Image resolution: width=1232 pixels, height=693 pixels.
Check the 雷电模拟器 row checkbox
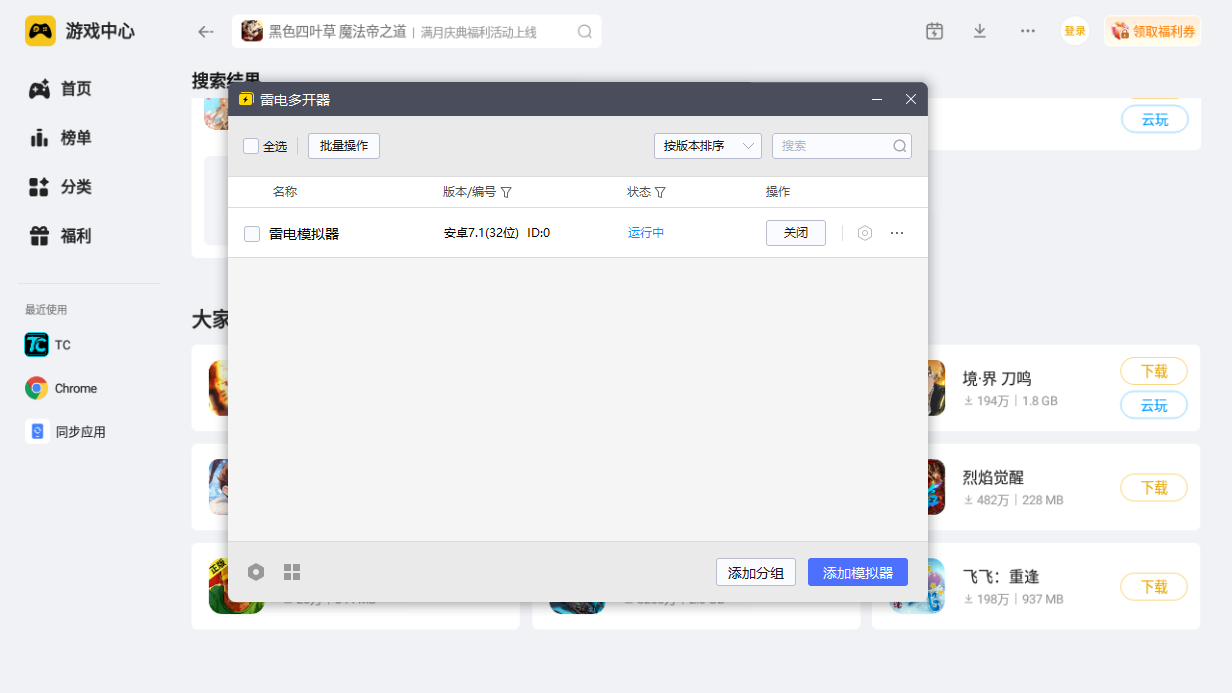click(251, 232)
